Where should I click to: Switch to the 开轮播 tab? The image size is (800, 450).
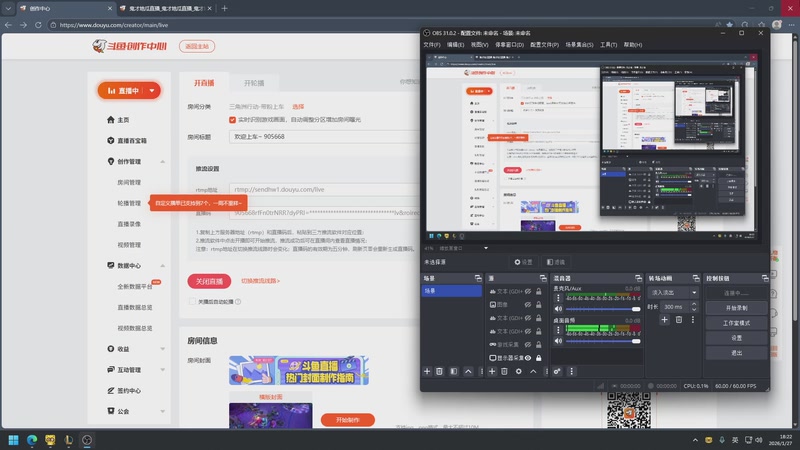[x=254, y=83]
